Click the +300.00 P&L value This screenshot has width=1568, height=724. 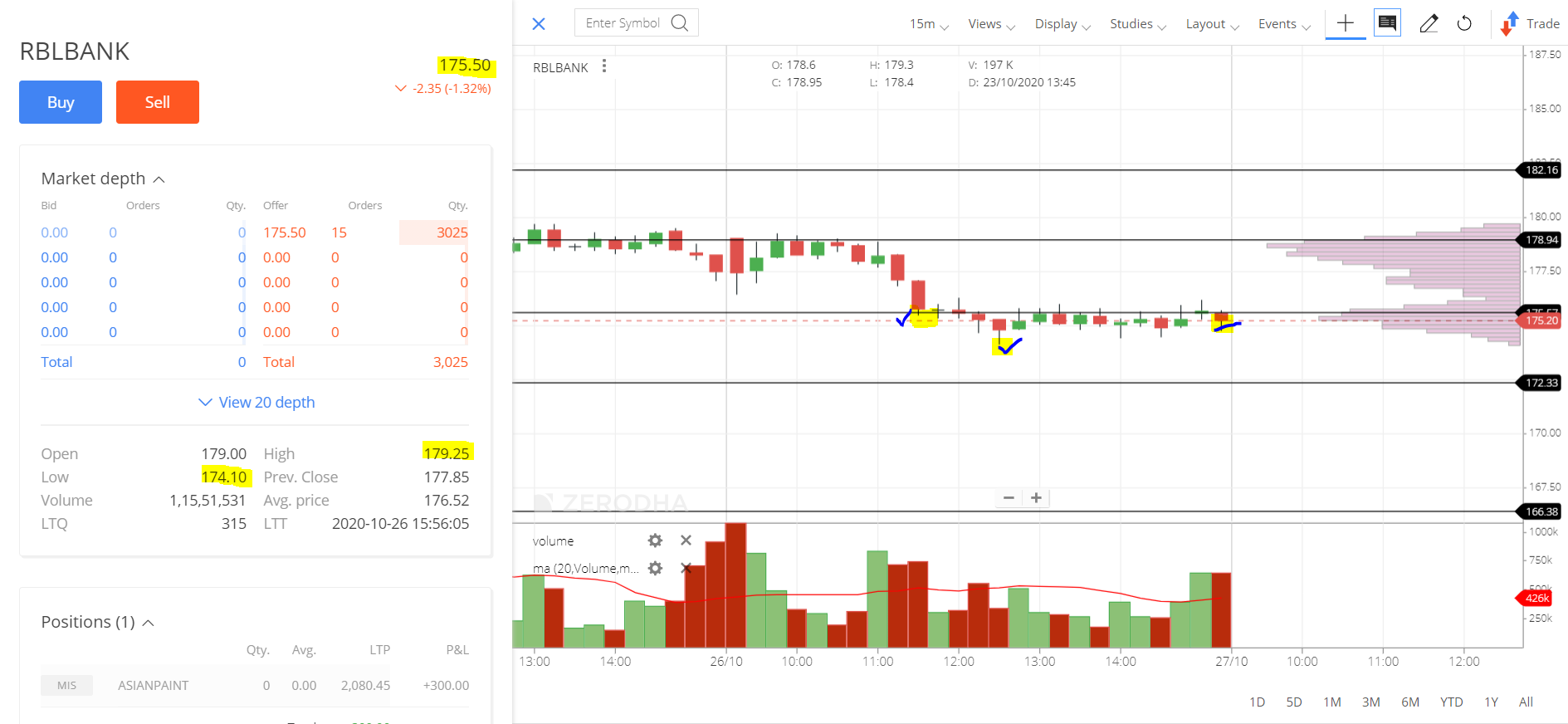(446, 685)
